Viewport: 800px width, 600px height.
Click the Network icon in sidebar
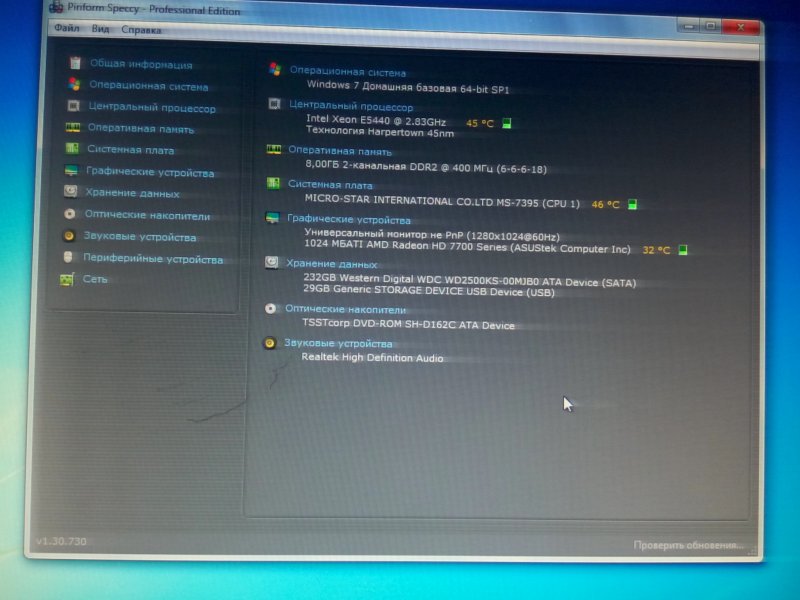(x=67, y=280)
